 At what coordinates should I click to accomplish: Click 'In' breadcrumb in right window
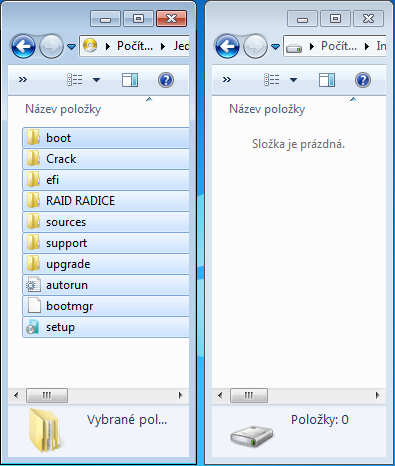[x=381, y=46]
